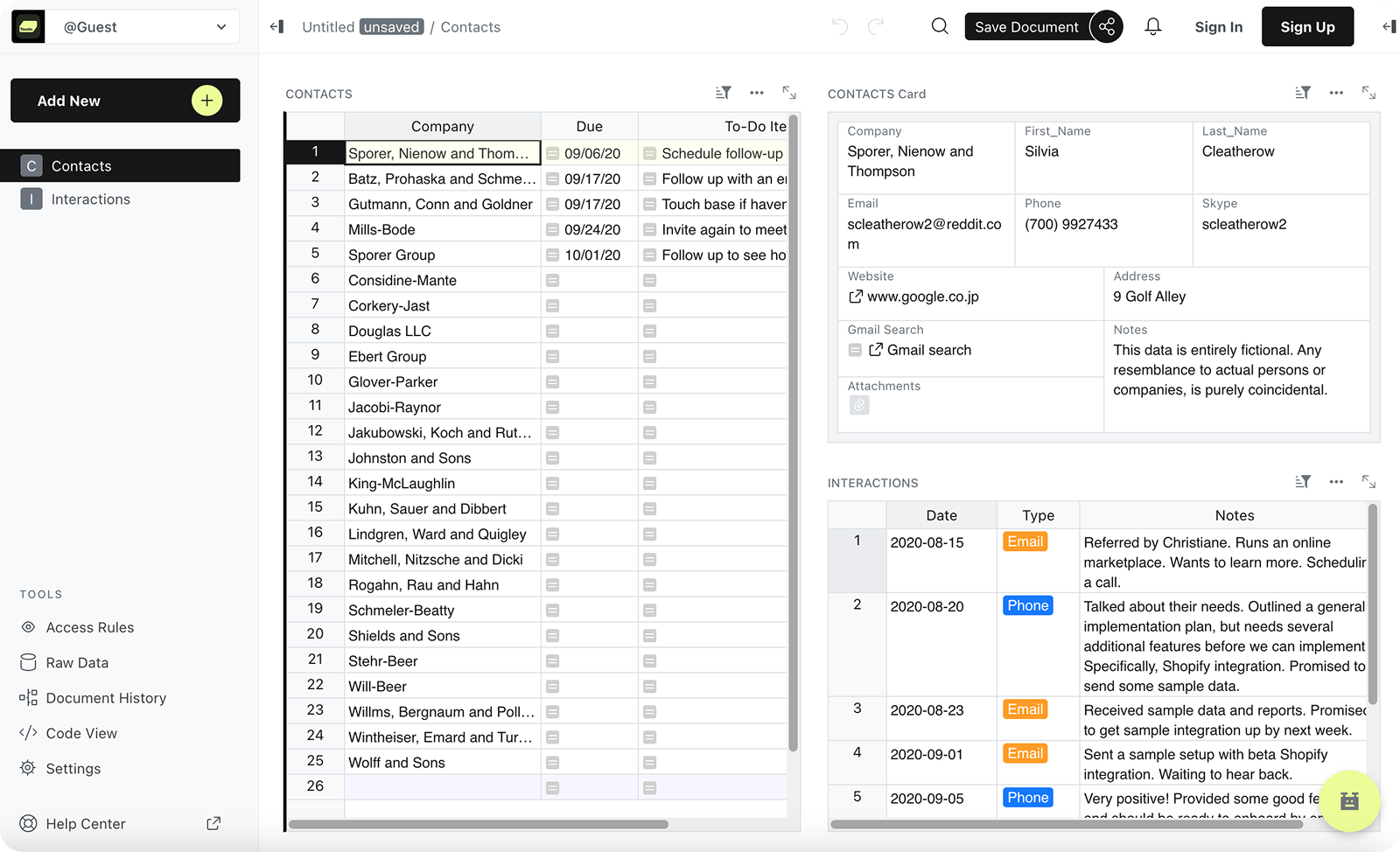Click the CONTACTS table horizontal scrollbar

click(479, 824)
